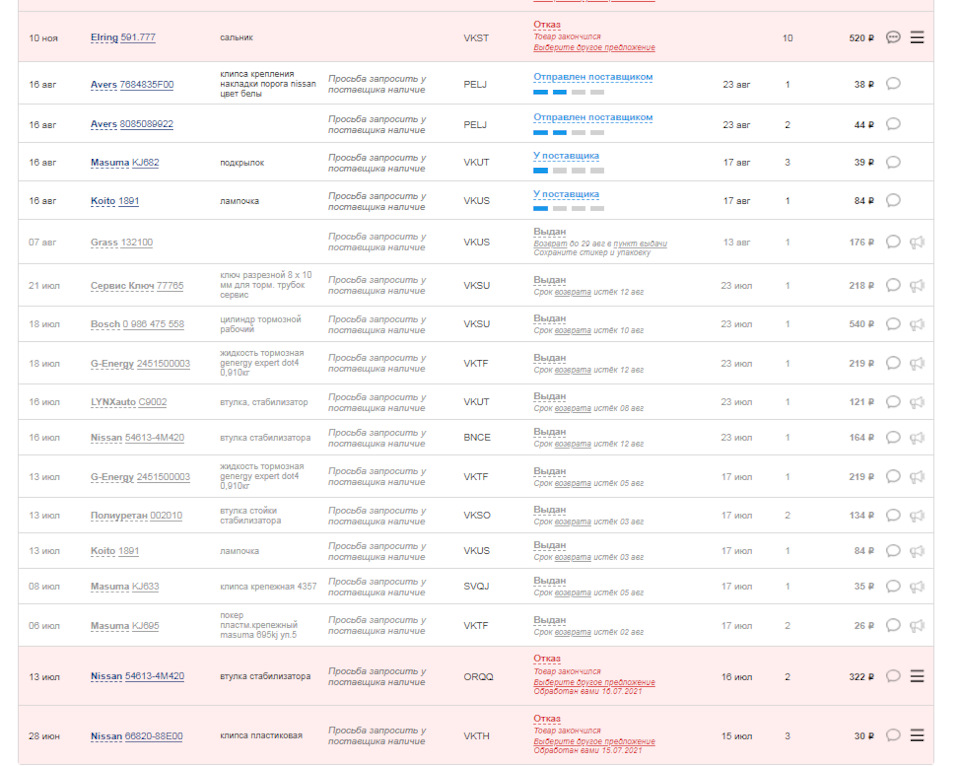Open comment bubble on the BNCE Nissan 54613-4M420 row
960x766 pixels.
(893, 437)
